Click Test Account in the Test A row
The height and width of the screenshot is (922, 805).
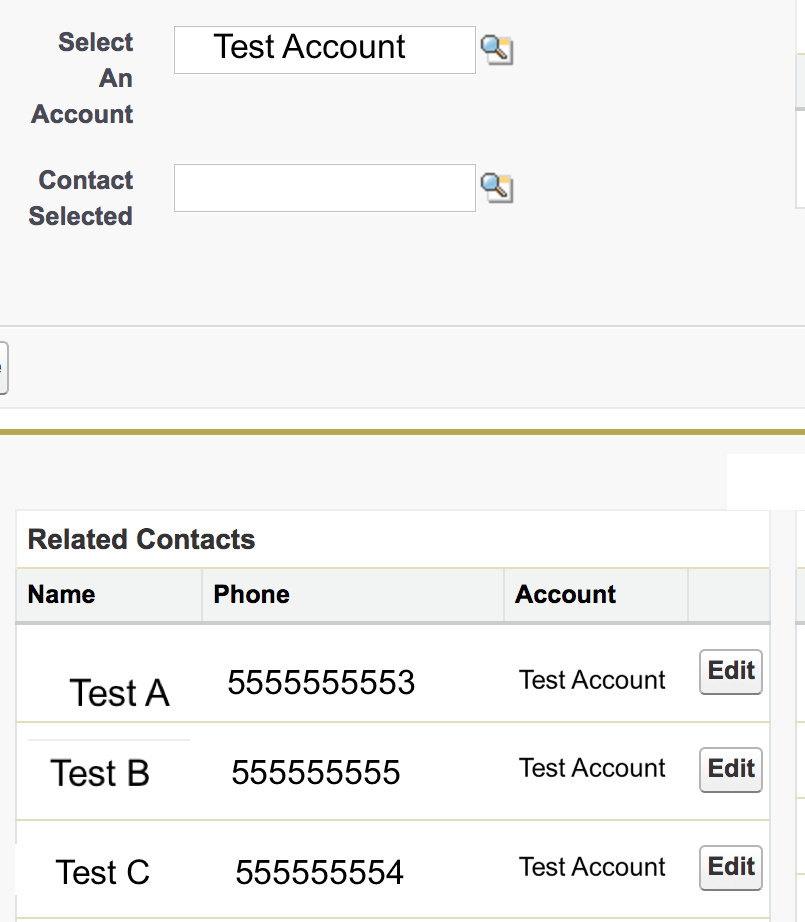(592, 680)
